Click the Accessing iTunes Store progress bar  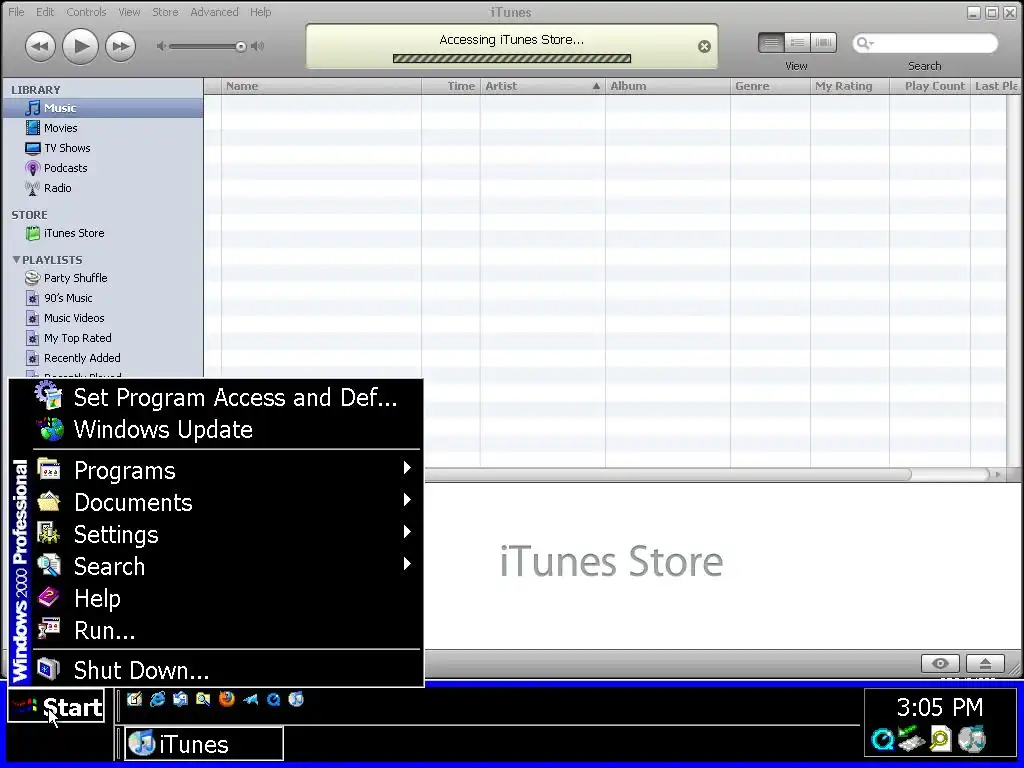[511, 59]
